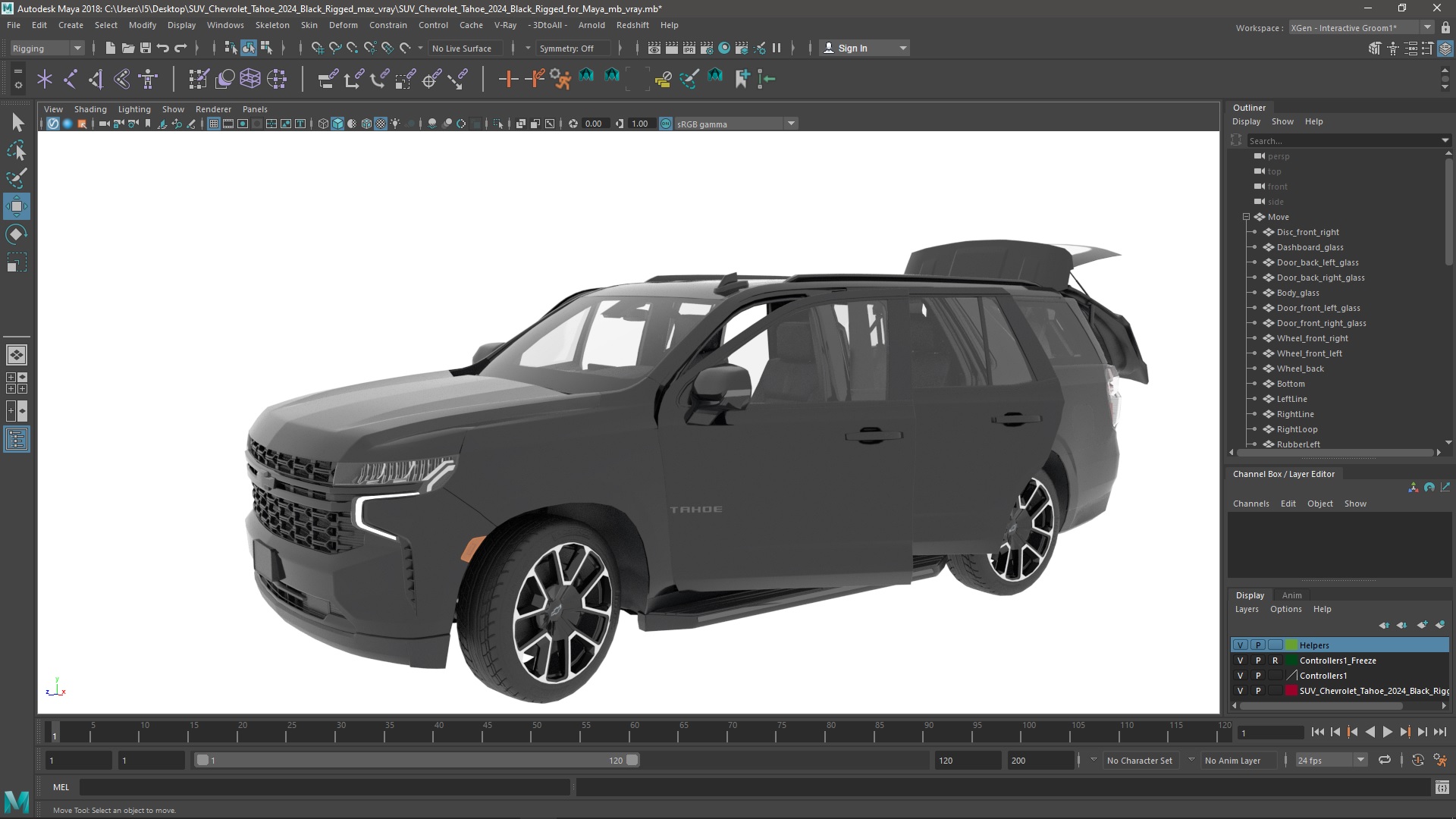Click the MEL script language label
Viewport: 1456px width, 819px height.
(61, 787)
